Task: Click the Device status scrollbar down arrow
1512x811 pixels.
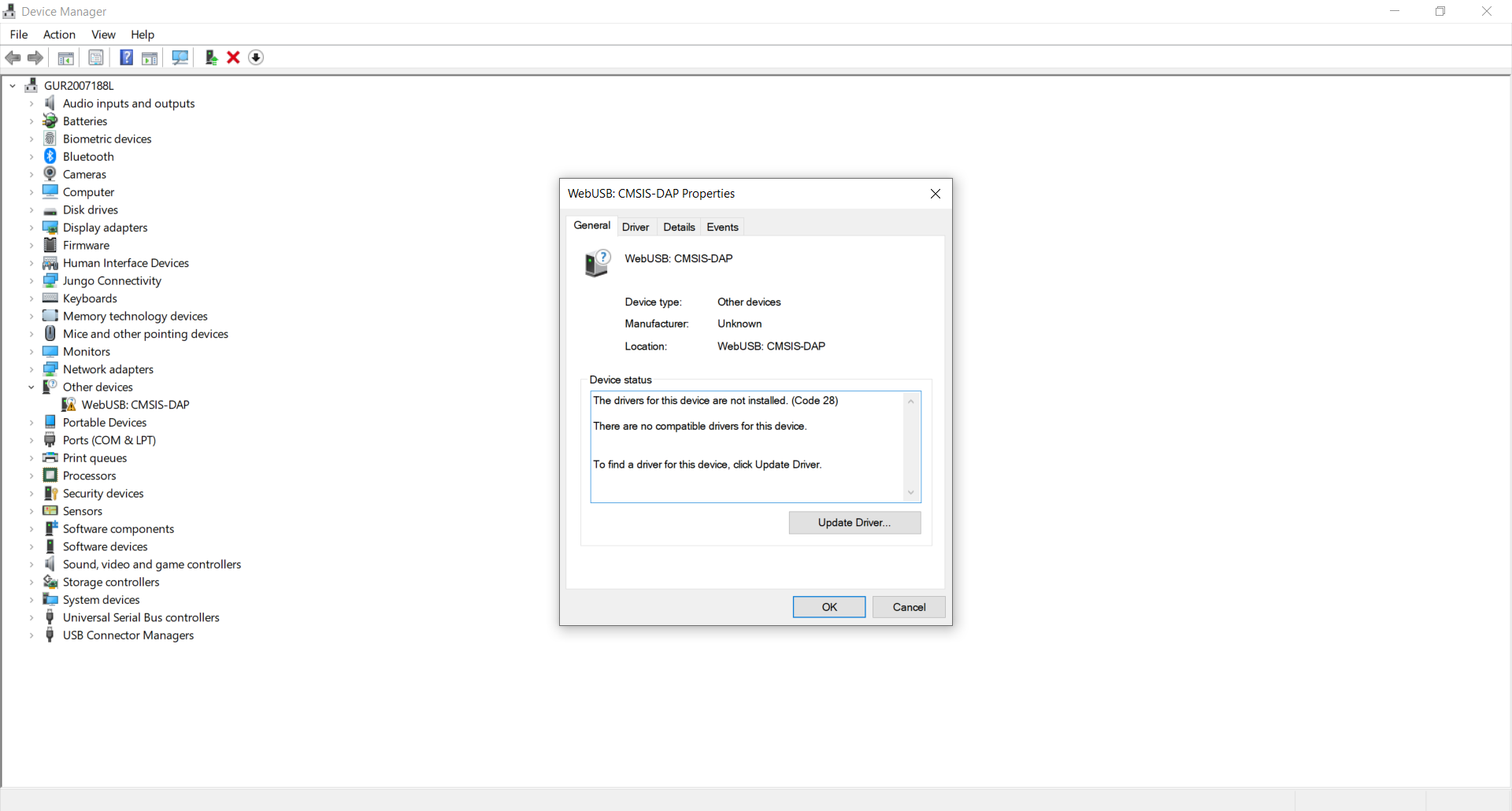Action: click(x=910, y=491)
